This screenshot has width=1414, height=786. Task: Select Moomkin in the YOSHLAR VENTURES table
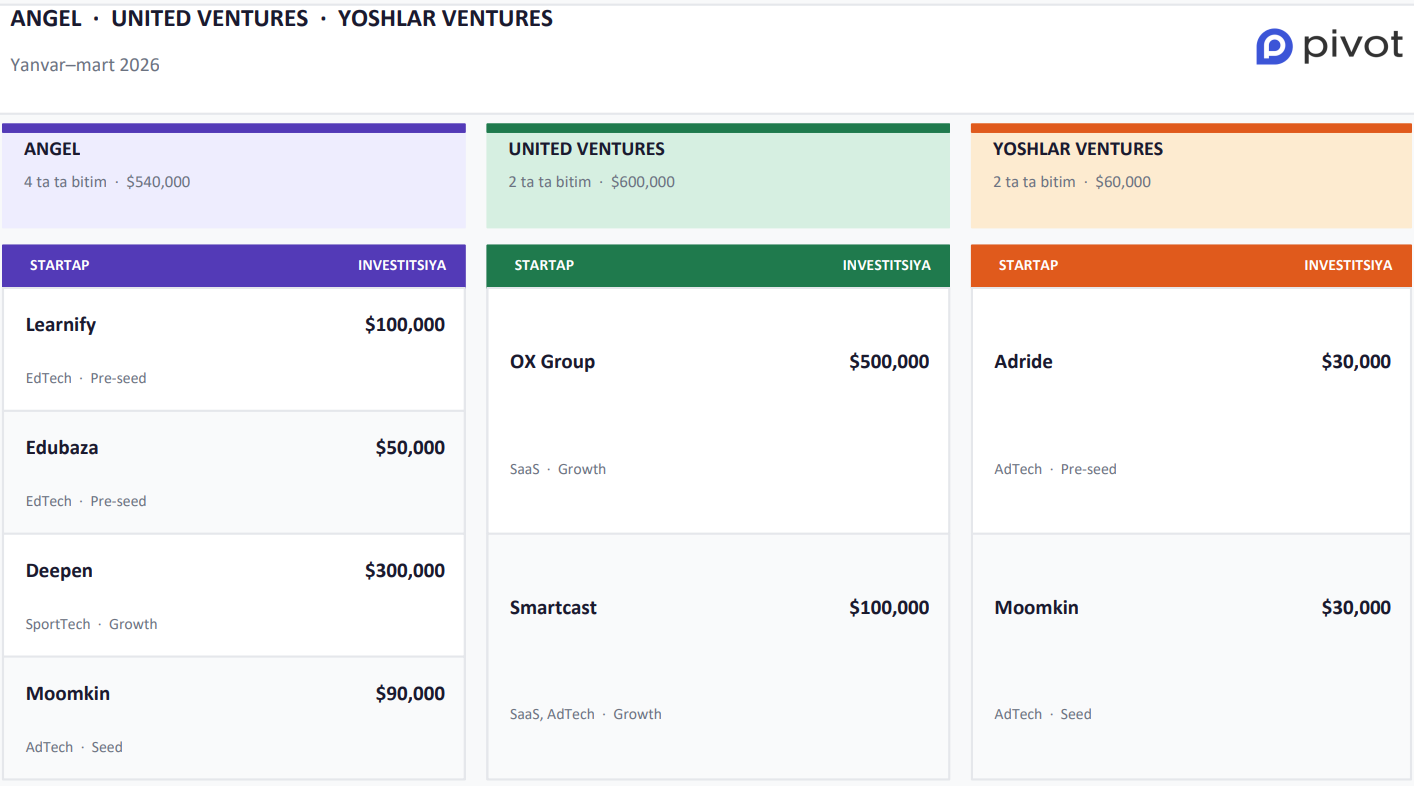(x=1036, y=608)
